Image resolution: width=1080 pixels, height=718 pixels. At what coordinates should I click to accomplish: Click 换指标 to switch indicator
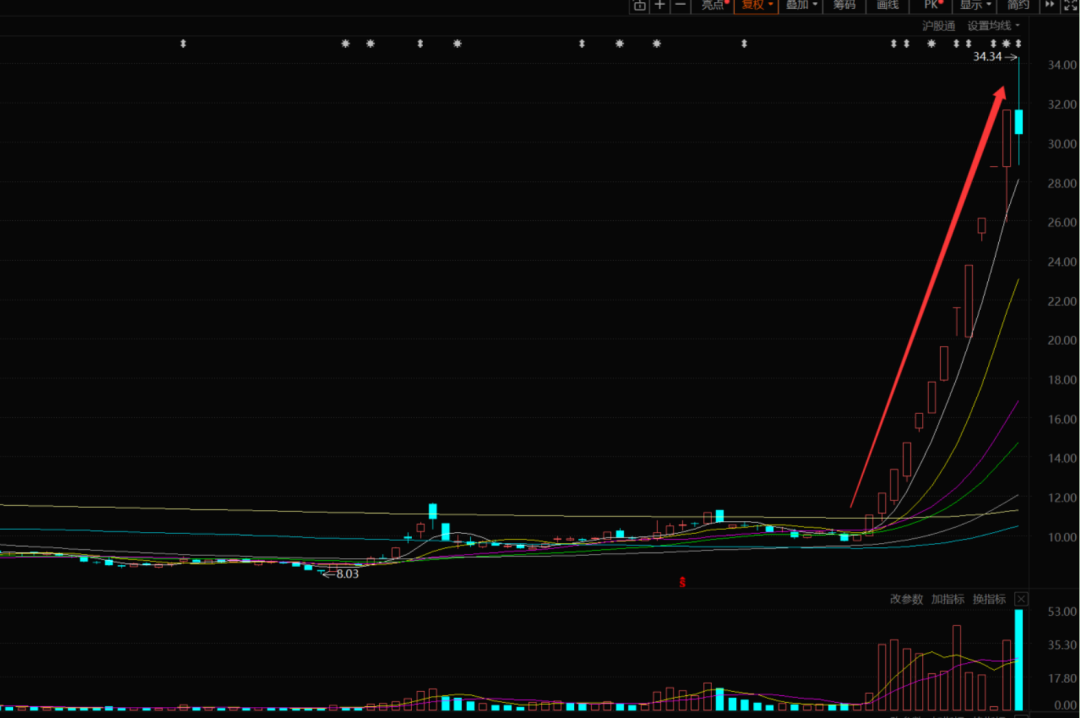(989, 599)
